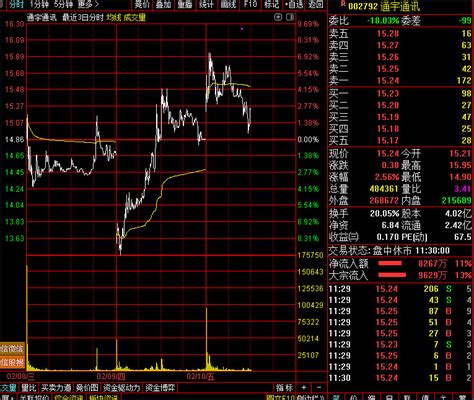This screenshot has width=474, height=400.
Task: Click the 换手 value 20.05%
Action: pos(384,213)
